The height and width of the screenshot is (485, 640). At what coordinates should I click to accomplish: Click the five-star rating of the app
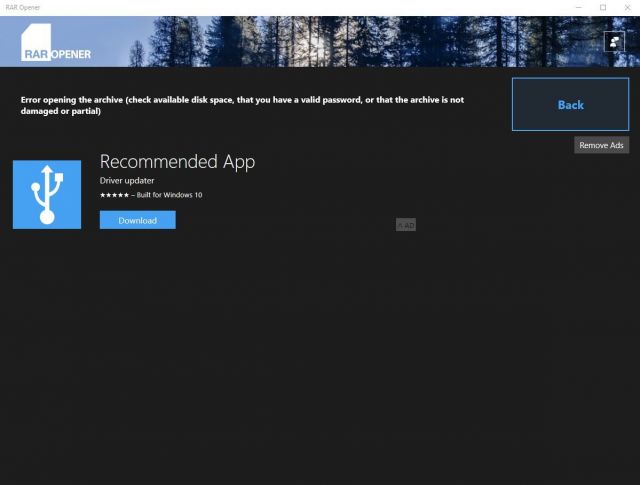click(x=114, y=195)
